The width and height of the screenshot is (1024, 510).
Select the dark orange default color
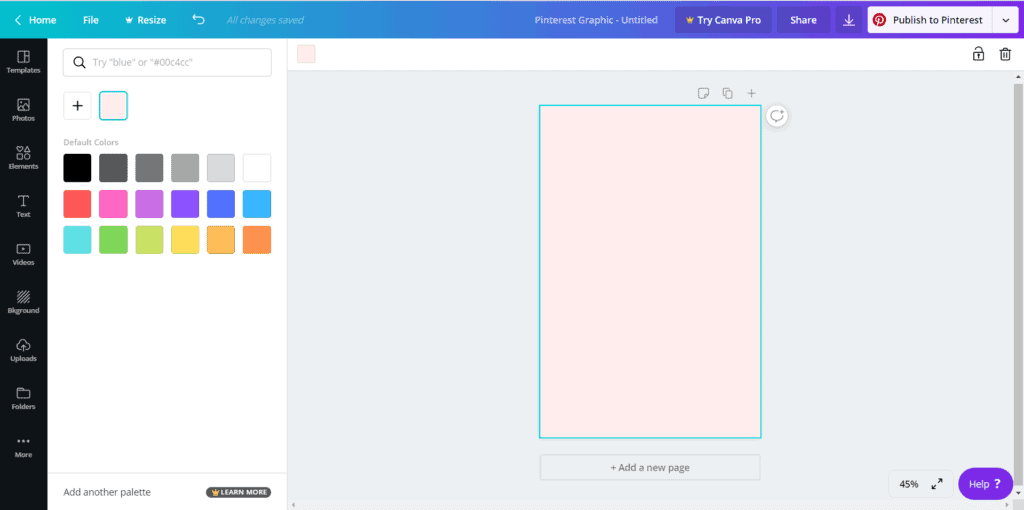[x=257, y=240]
